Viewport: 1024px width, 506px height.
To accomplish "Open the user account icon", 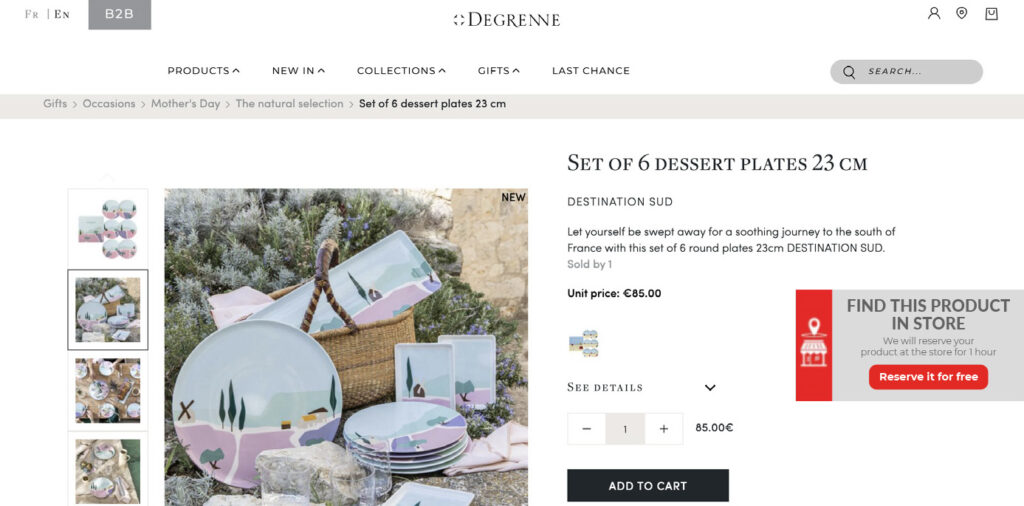I will [934, 13].
